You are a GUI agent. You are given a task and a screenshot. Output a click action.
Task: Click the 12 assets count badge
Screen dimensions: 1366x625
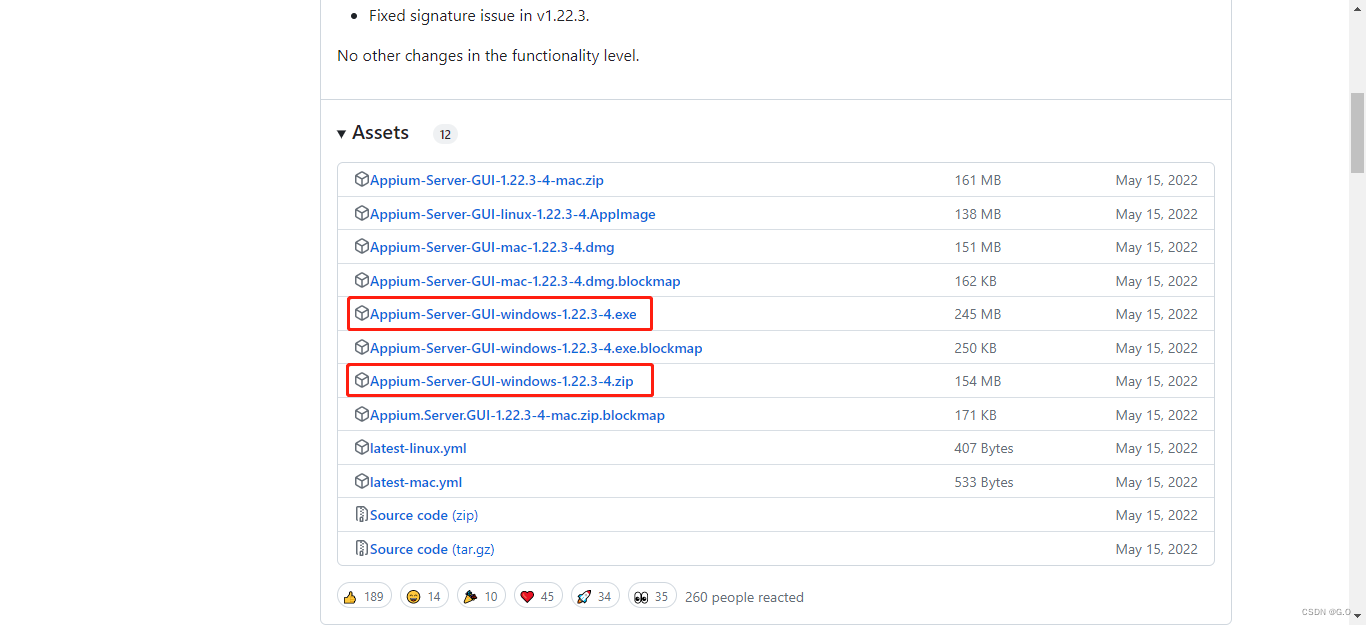[444, 133]
